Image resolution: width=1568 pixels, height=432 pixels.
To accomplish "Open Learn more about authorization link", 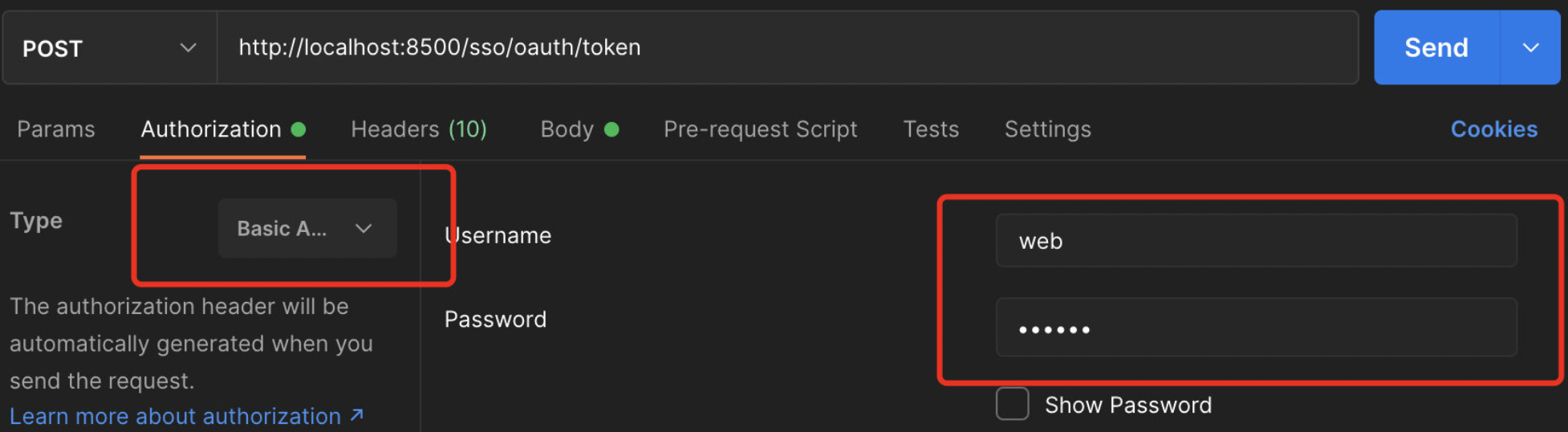I will coord(175,416).
